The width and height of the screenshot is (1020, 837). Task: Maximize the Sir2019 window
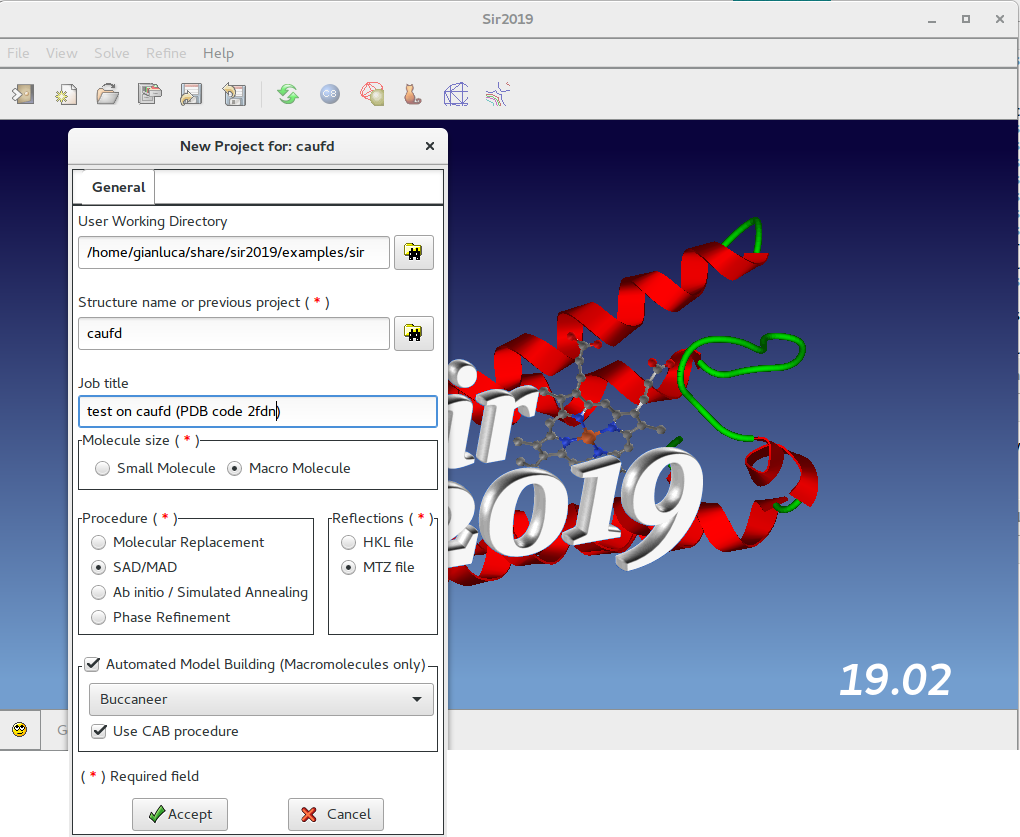coord(966,20)
